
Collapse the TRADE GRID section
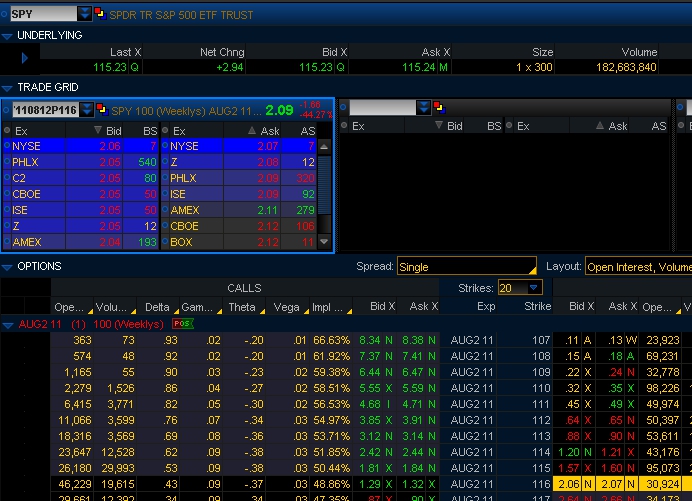pyautogui.click(x=7, y=88)
